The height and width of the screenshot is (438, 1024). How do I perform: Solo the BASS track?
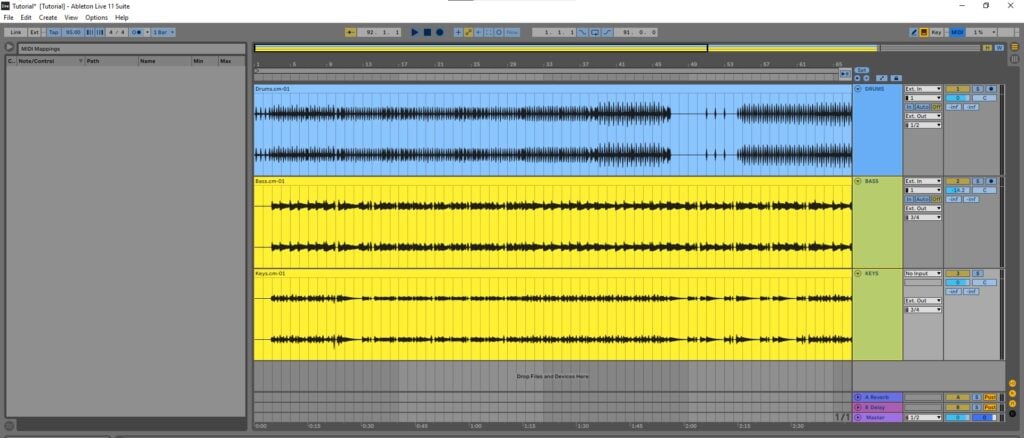pos(978,181)
